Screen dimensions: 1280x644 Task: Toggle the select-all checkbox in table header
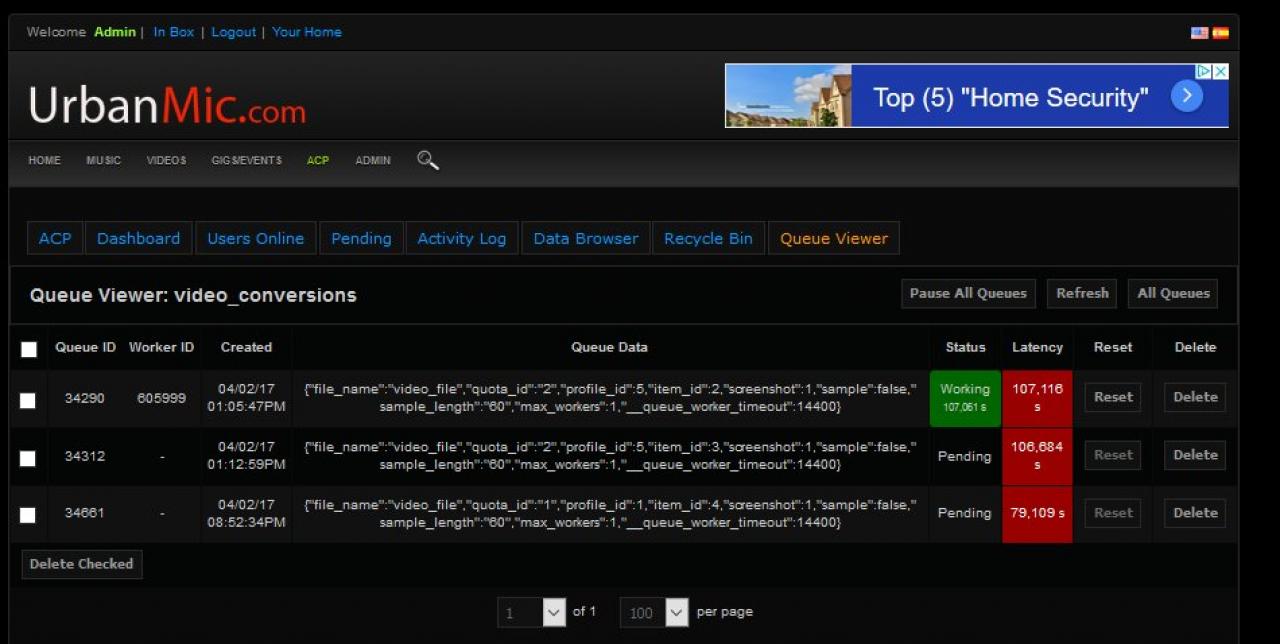[29, 349]
